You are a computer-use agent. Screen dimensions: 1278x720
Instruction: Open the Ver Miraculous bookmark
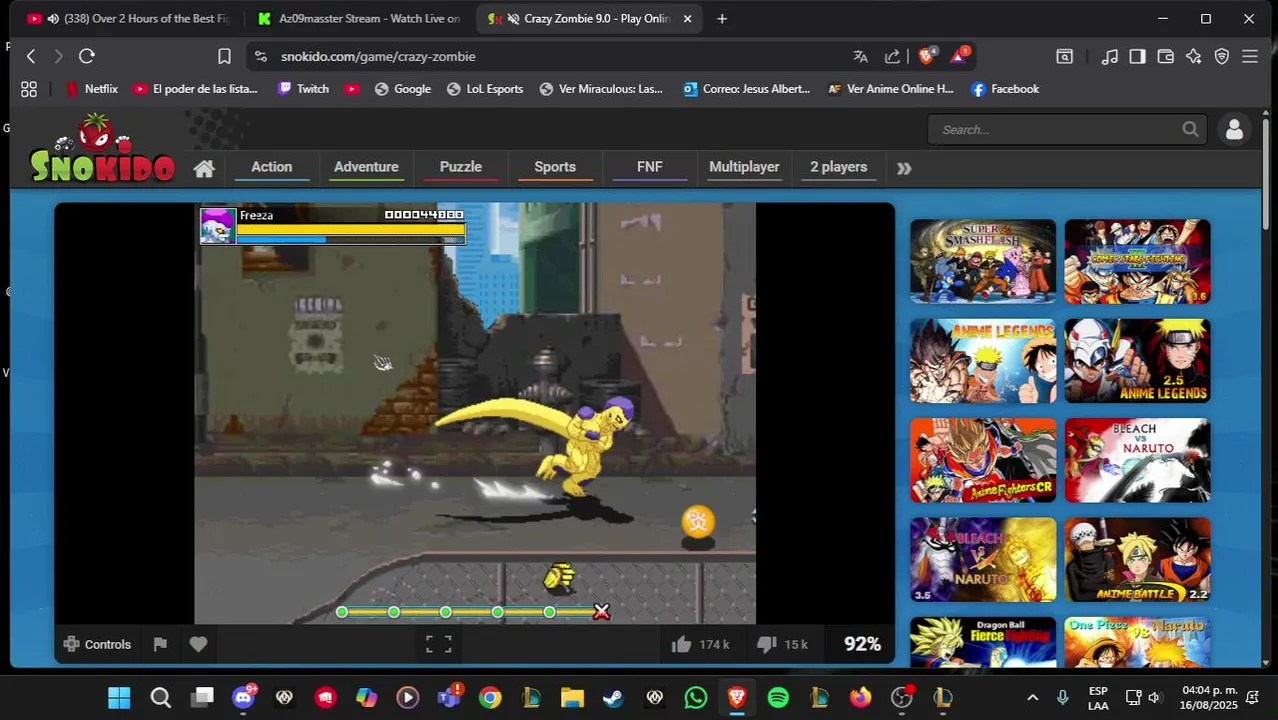(x=601, y=89)
